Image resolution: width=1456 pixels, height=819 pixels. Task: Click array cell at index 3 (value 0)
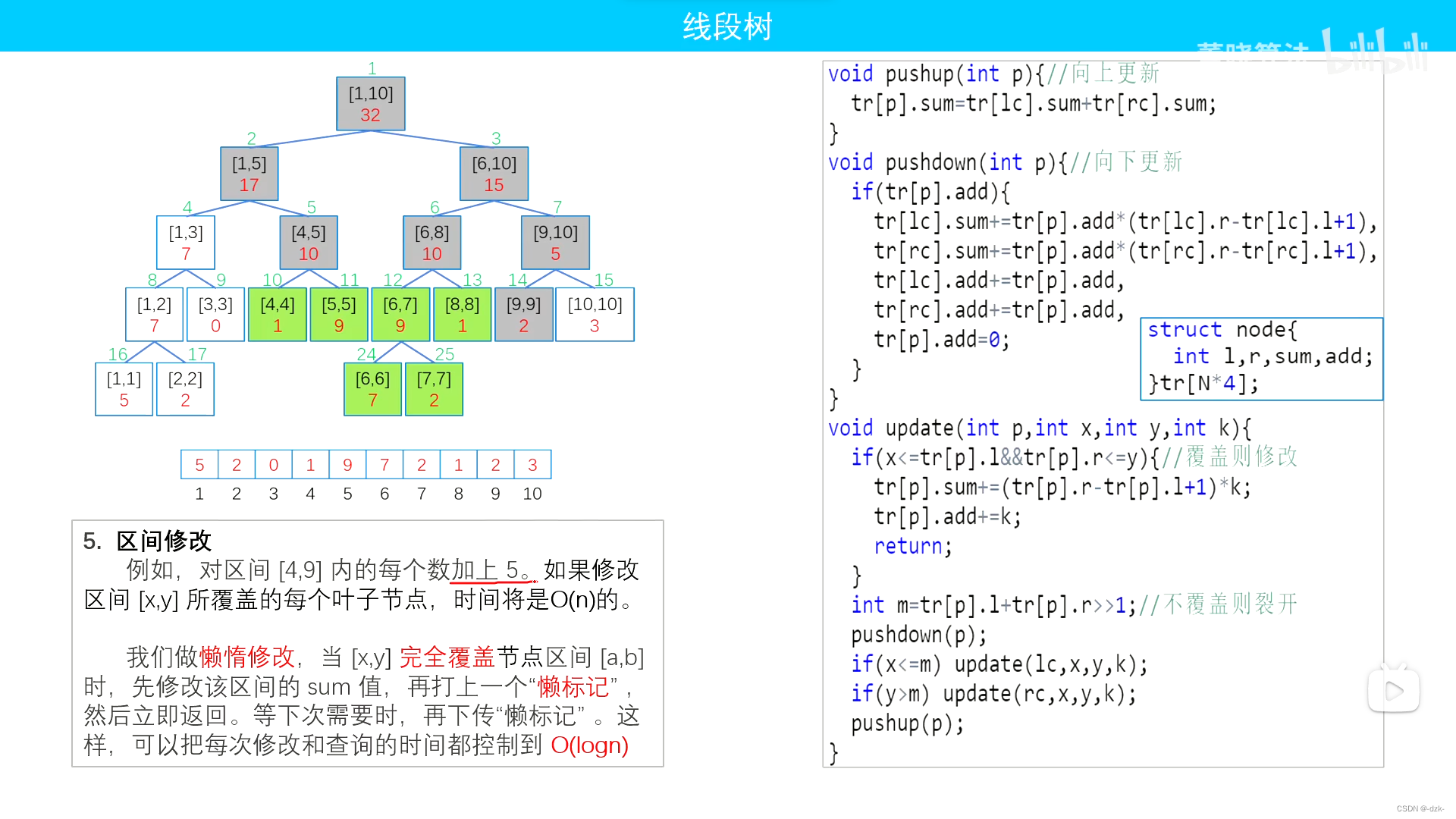pos(274,465)
